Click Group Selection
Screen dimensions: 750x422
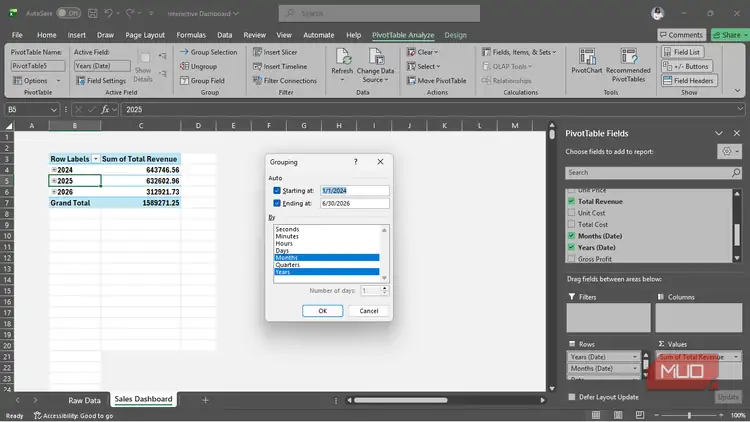209,52
